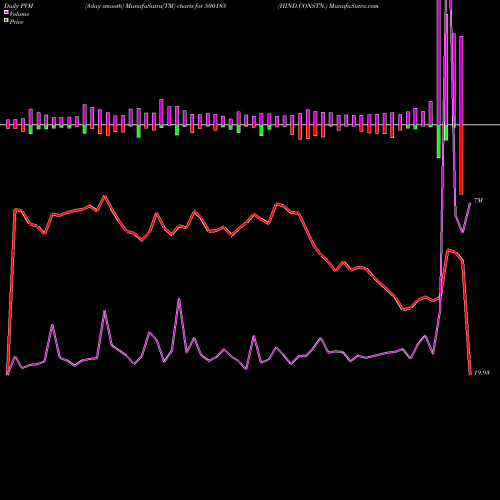The image size is (500, 500).
Task: Select the 'Price' legend label
Action: point(16,22)
